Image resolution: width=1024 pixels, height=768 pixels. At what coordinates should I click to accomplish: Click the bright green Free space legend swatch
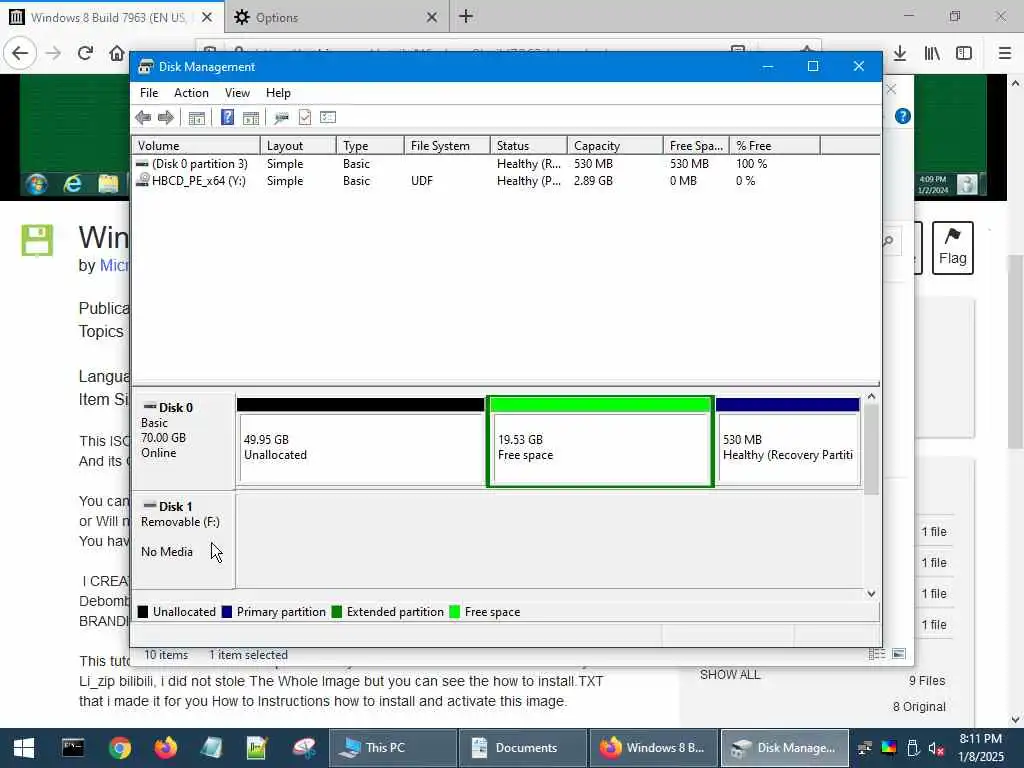455,612
